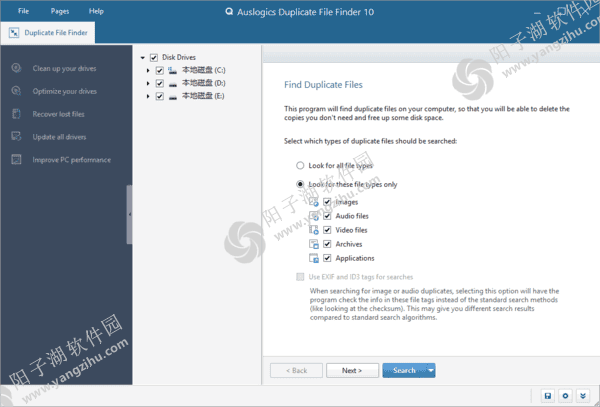
Task: Uncheck the Images checkbox
Action: point(327,202)
